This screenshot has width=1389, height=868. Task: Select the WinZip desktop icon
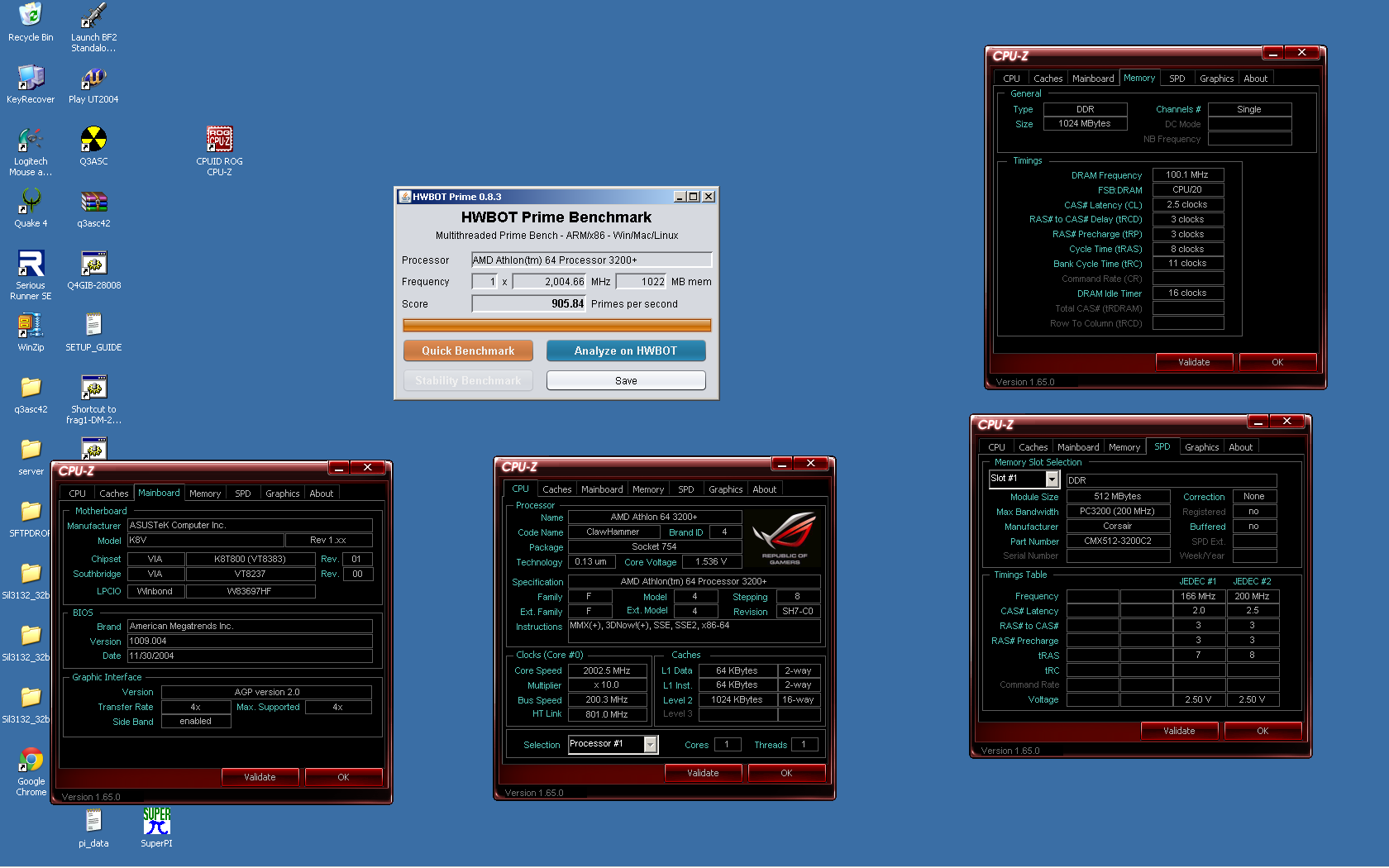[x=31, y=325]
